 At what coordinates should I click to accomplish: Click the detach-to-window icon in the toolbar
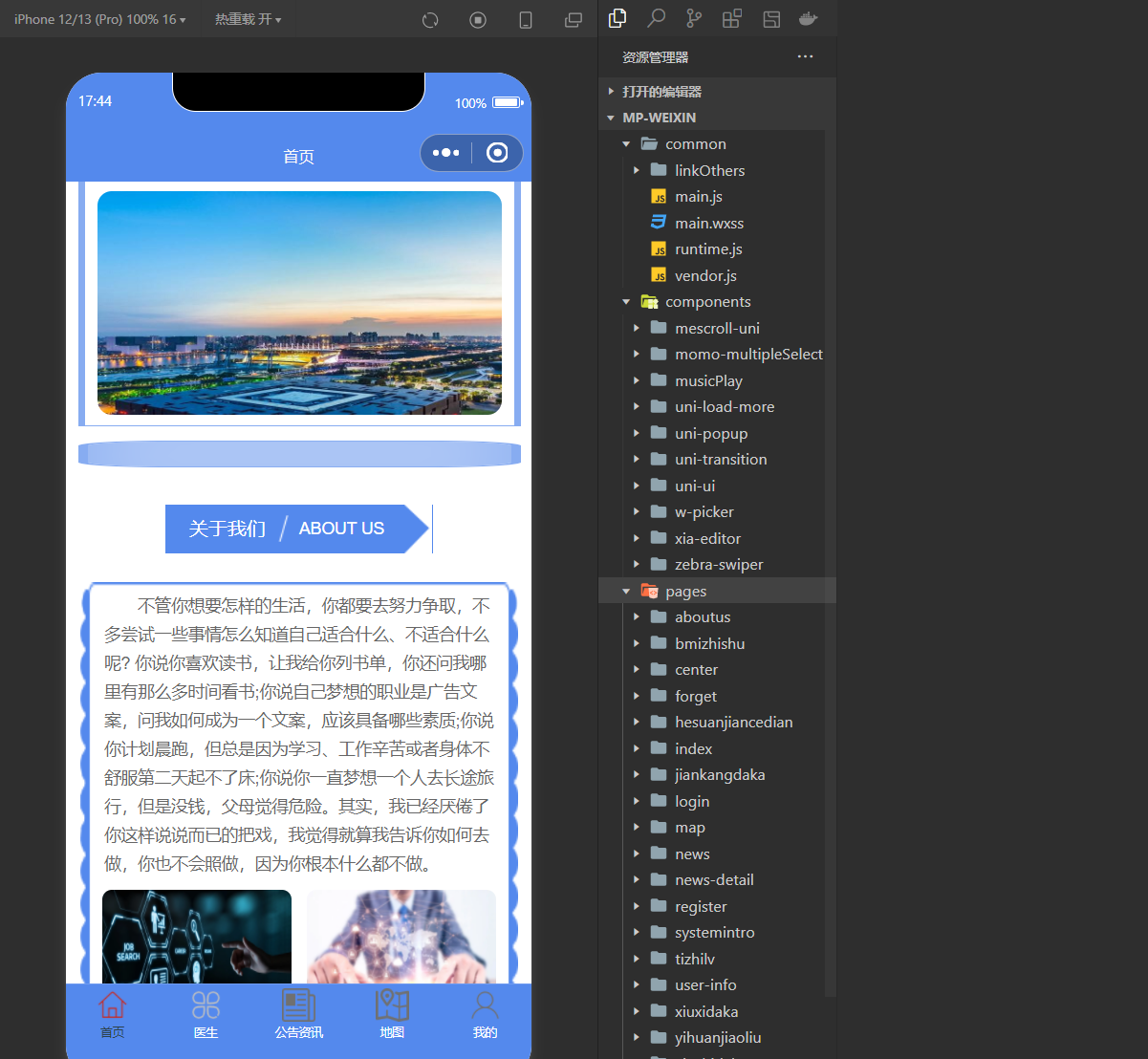(574, 19)
